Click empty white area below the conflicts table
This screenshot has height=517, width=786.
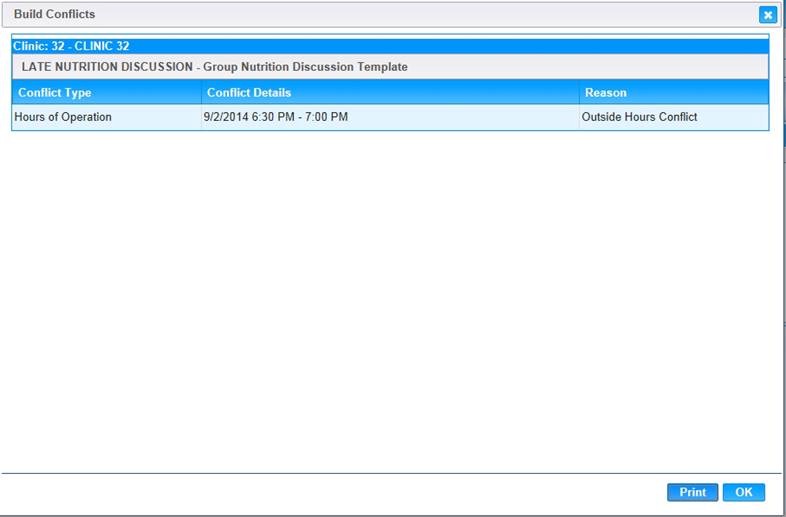coord(390,300)
